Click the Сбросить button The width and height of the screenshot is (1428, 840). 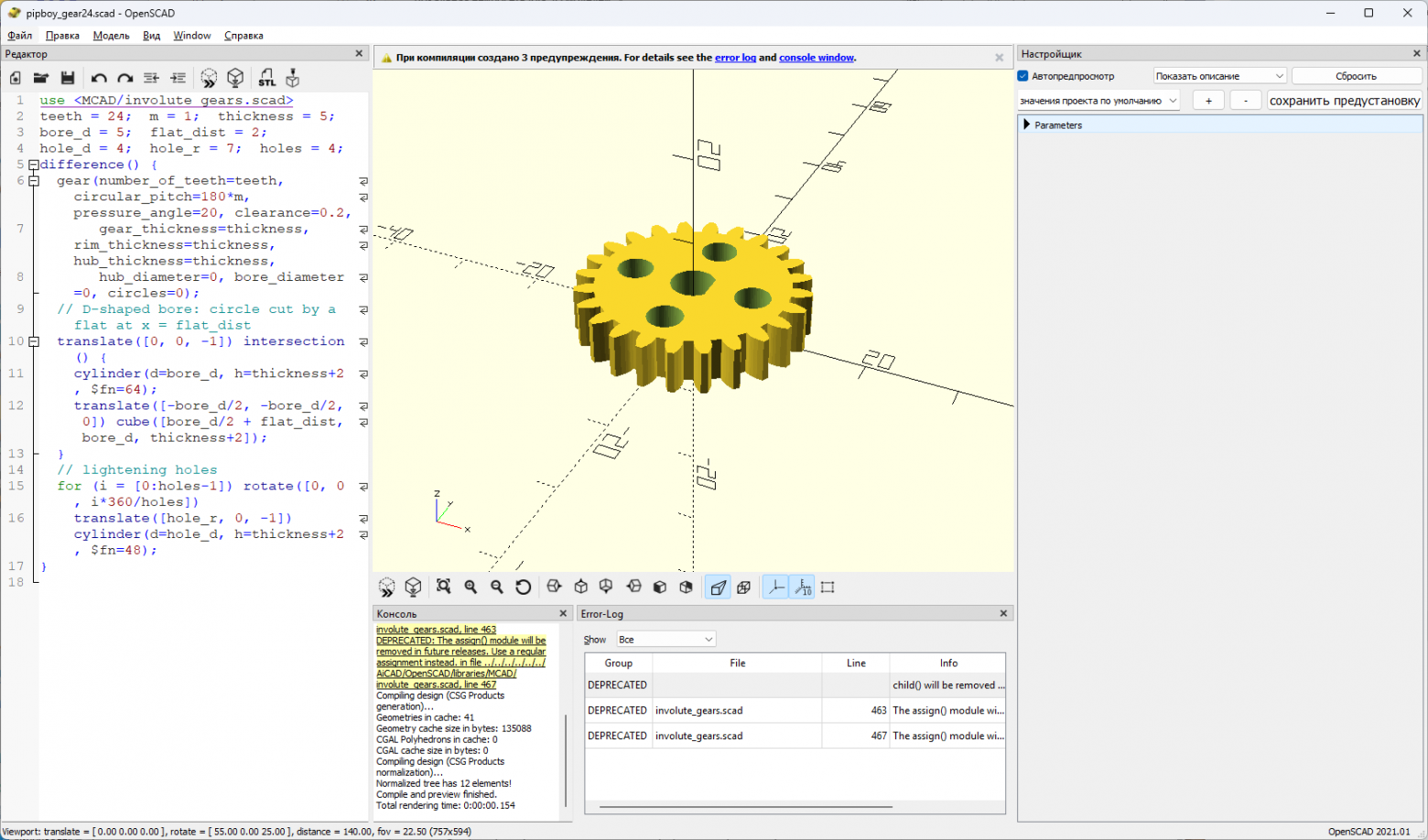(1356, 76)
